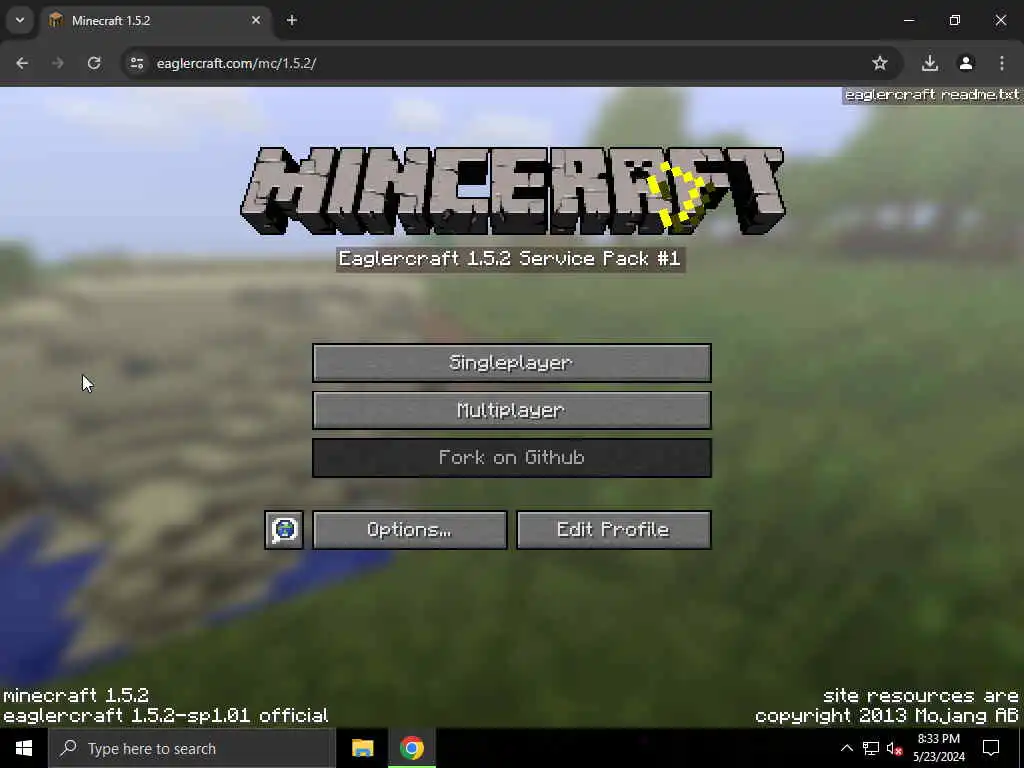Click the forward navigation arrow

57,63
